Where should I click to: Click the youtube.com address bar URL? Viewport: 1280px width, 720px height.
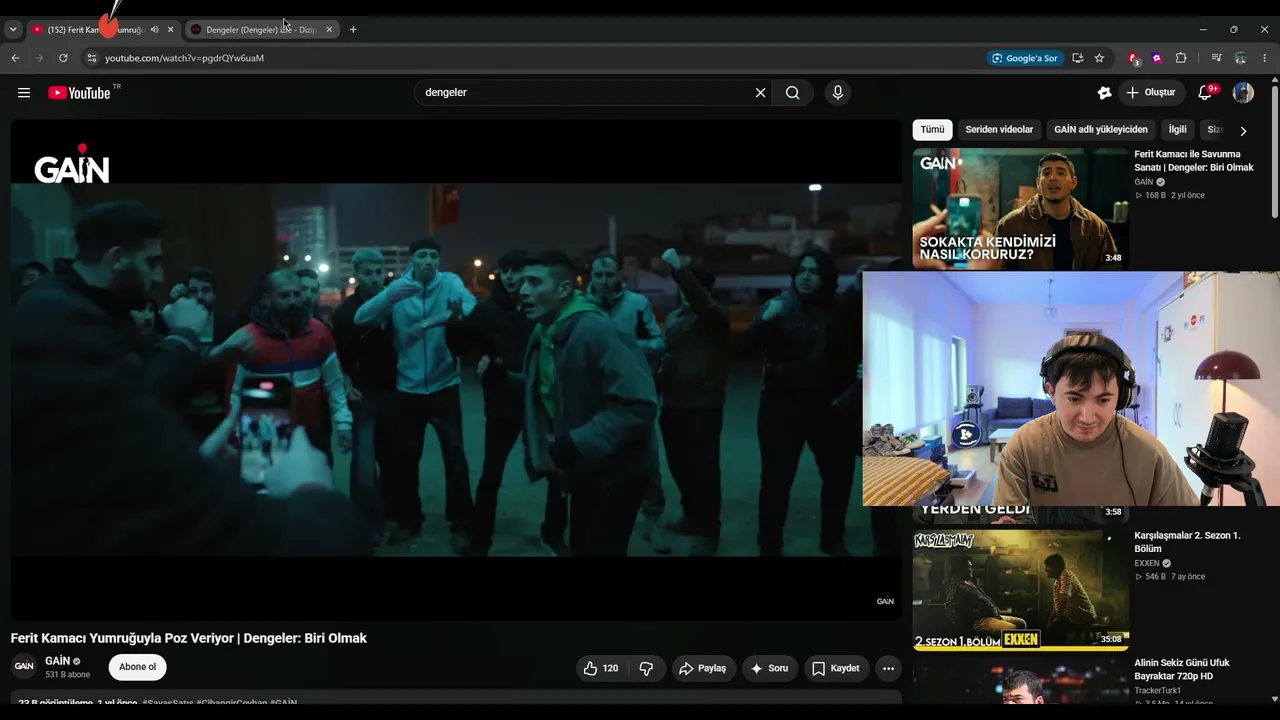click(185, 58)
